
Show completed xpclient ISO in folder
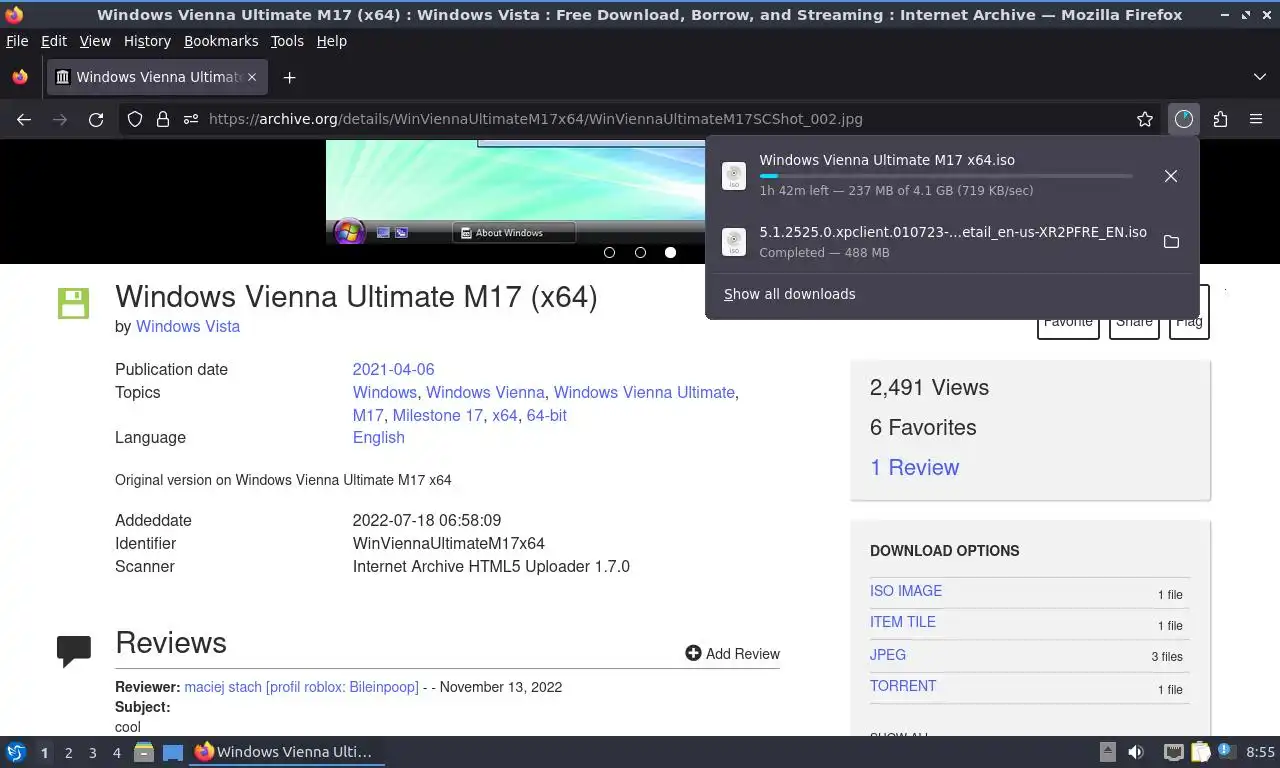[1171, 242]
